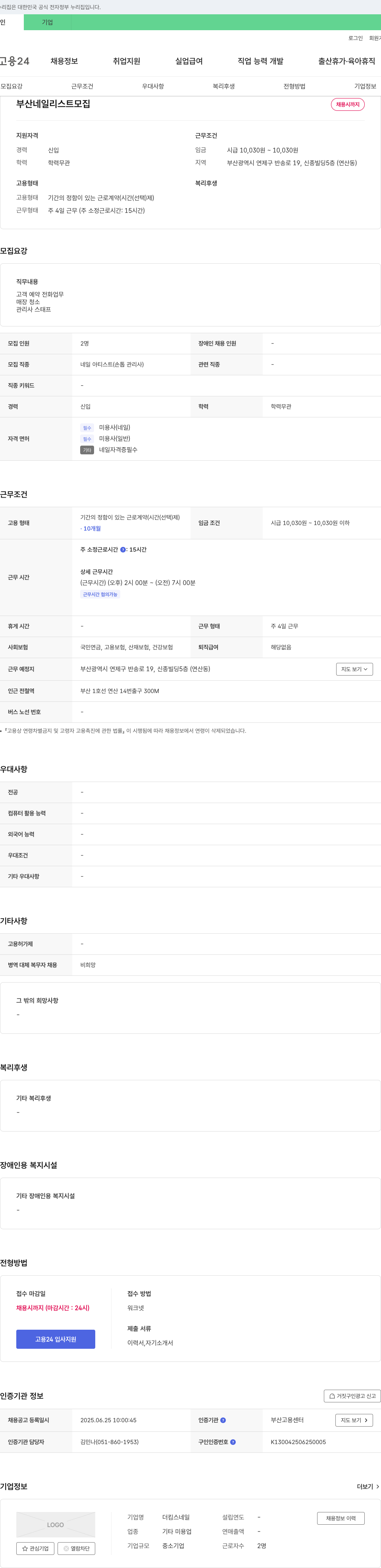
Task: Click the job title 부산네일리스트모집
Action: (53, 104)
